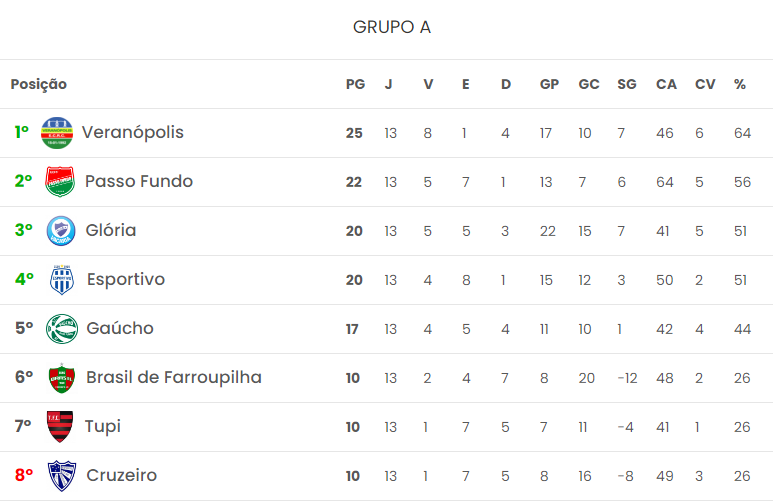The image size is (779, 501).
Task: Click the GRUPO A heading
Action: click(x=392, y=27)
